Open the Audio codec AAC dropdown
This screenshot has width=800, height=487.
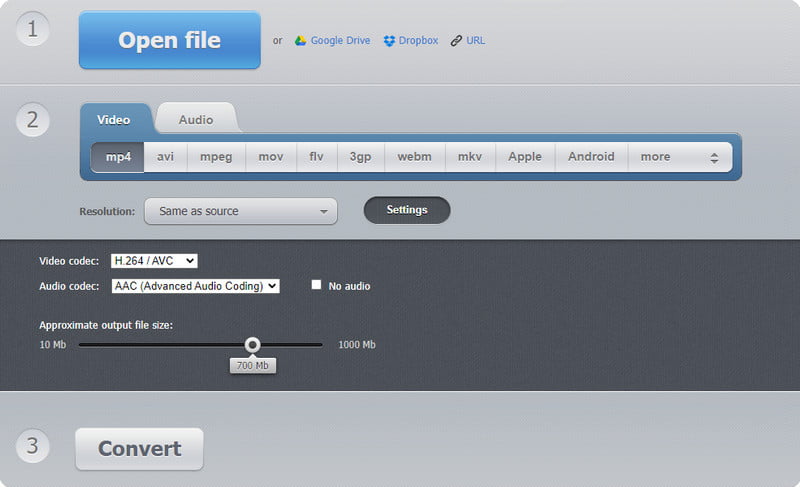(195, 286)
